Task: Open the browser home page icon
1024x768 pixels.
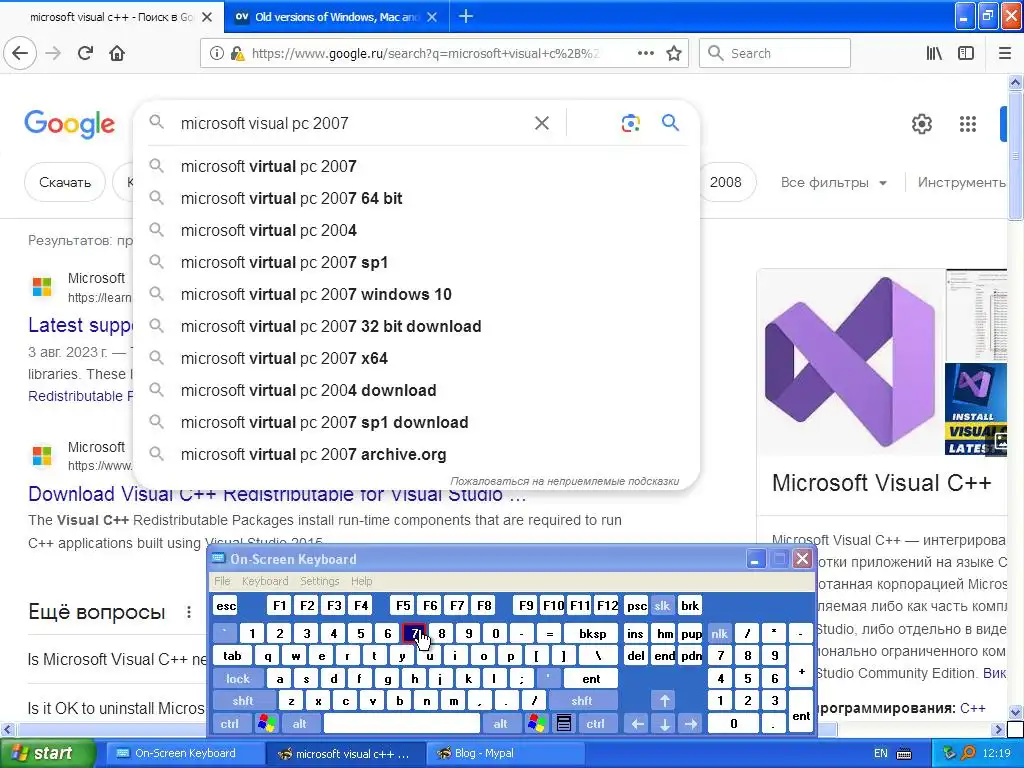Action: click(117, 53)
